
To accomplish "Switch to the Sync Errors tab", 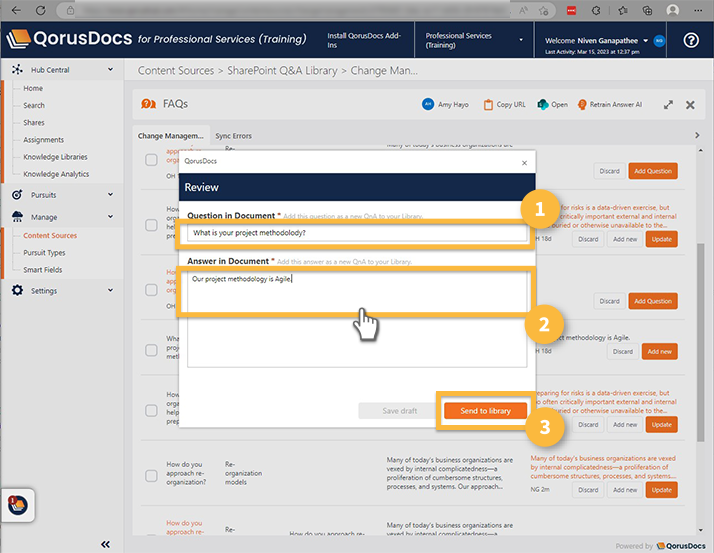I will click(x=233, y=136).
